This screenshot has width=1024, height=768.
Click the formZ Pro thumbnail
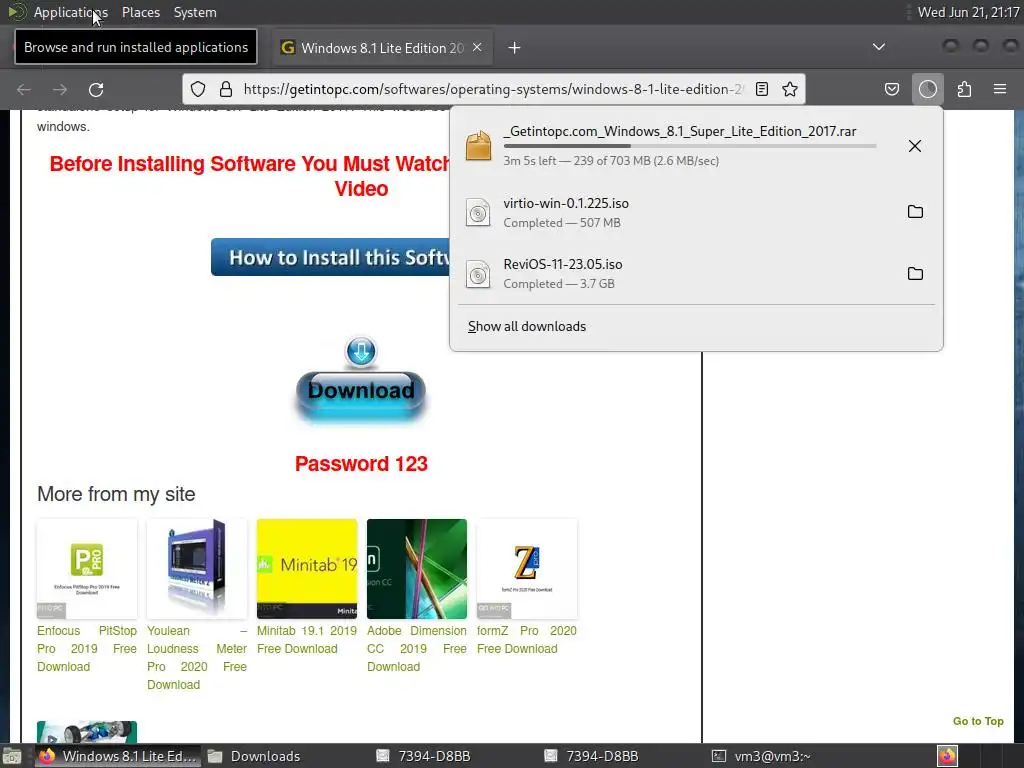tap(526, 569)
